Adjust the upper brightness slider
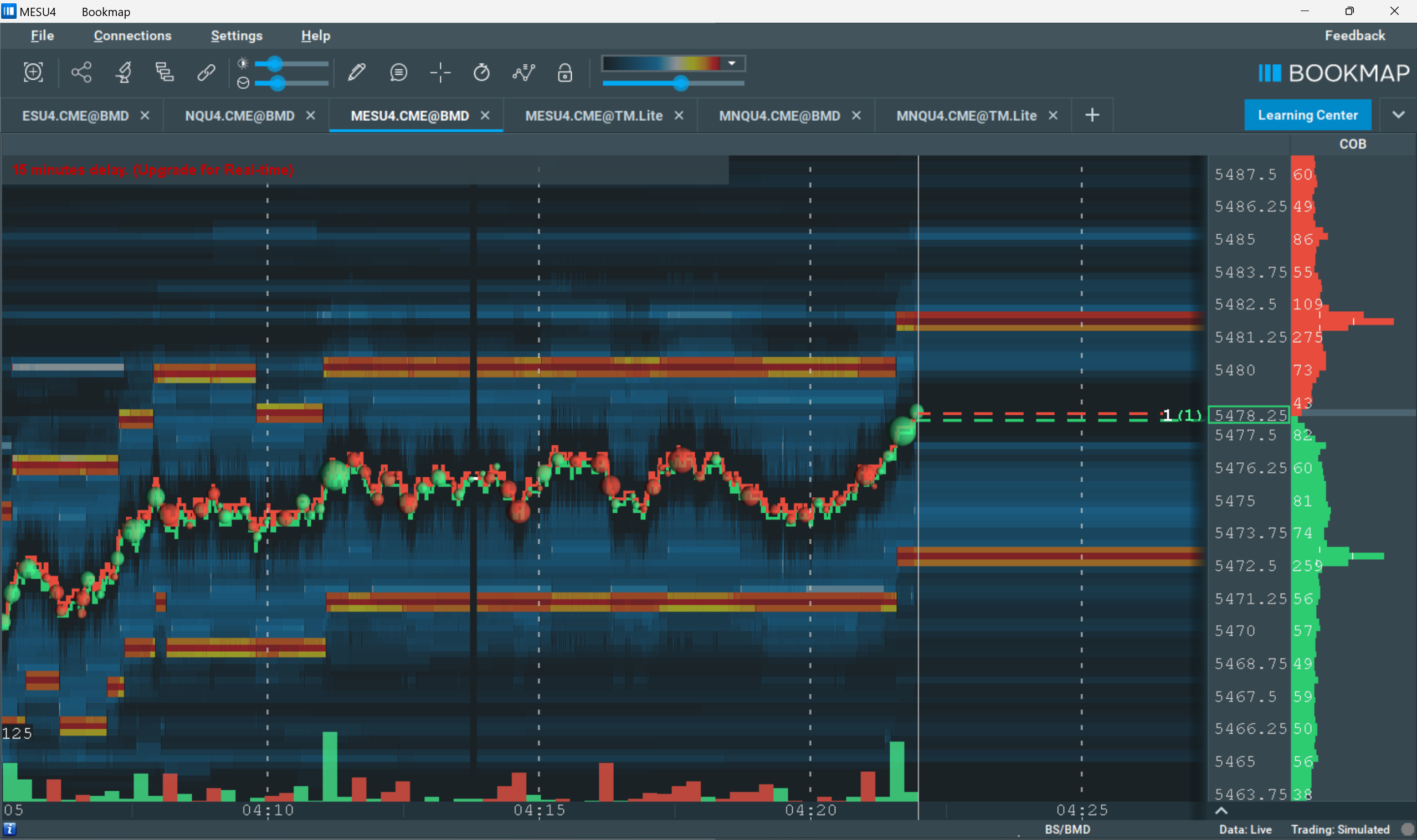This screenshot has height=840, width=1417. pyautogui.click(x=291, y=63)
